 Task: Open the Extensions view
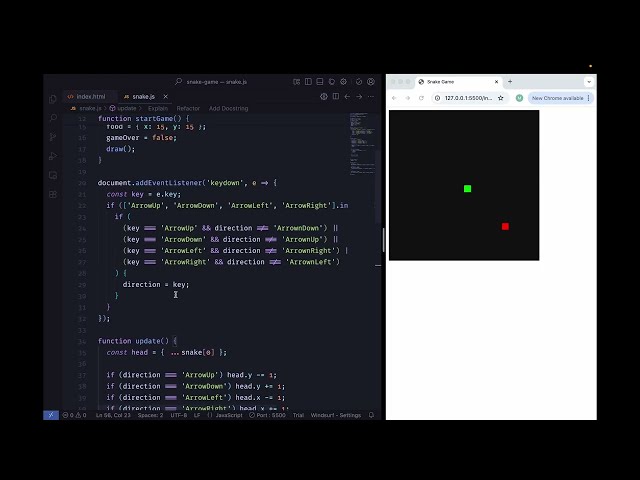coord(53,194)
